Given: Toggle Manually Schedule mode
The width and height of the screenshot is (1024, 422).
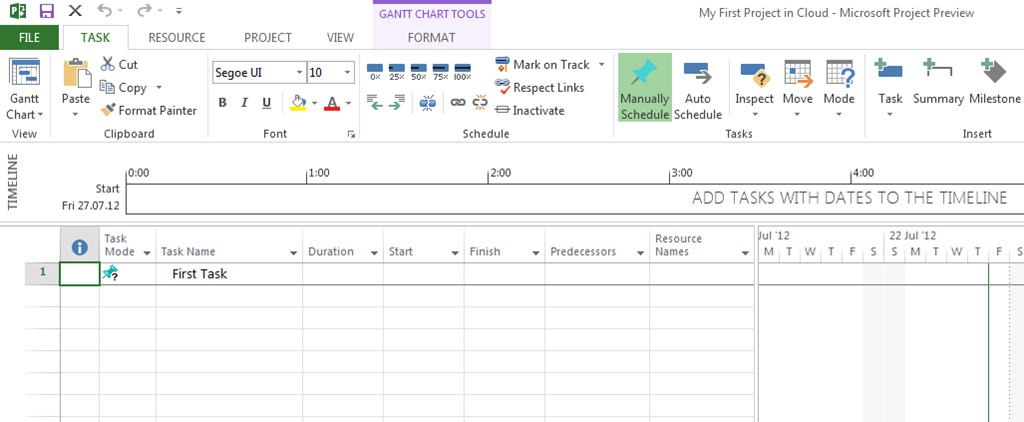Looking at the screenshot, I should coord(644,88).
